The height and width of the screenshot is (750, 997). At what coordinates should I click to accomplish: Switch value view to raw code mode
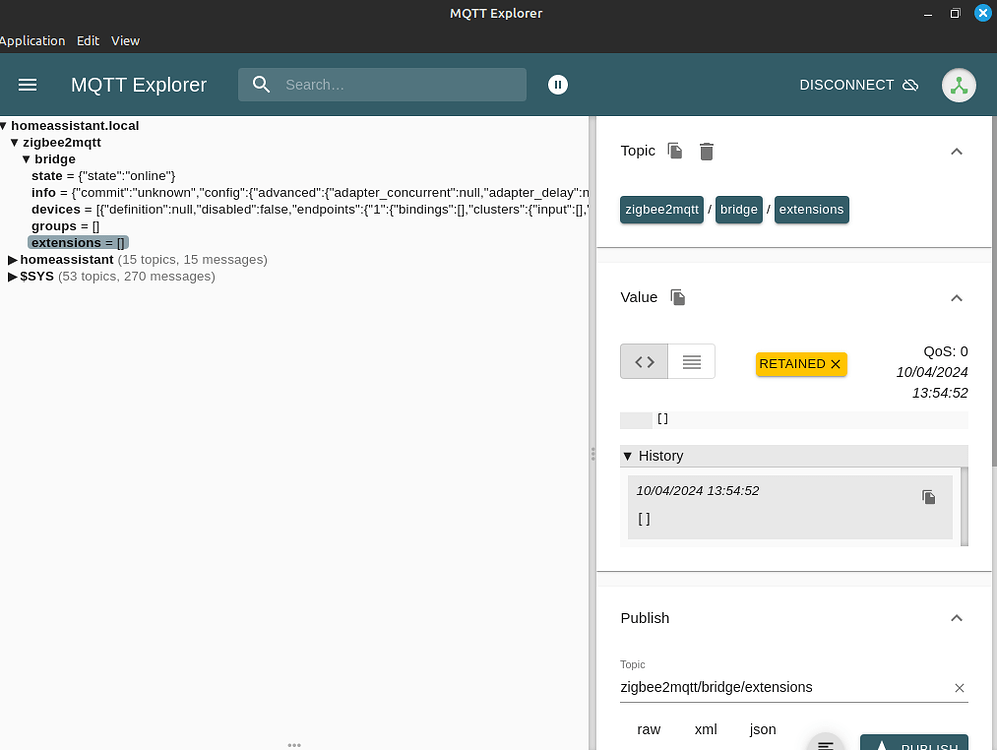(644, 362)
